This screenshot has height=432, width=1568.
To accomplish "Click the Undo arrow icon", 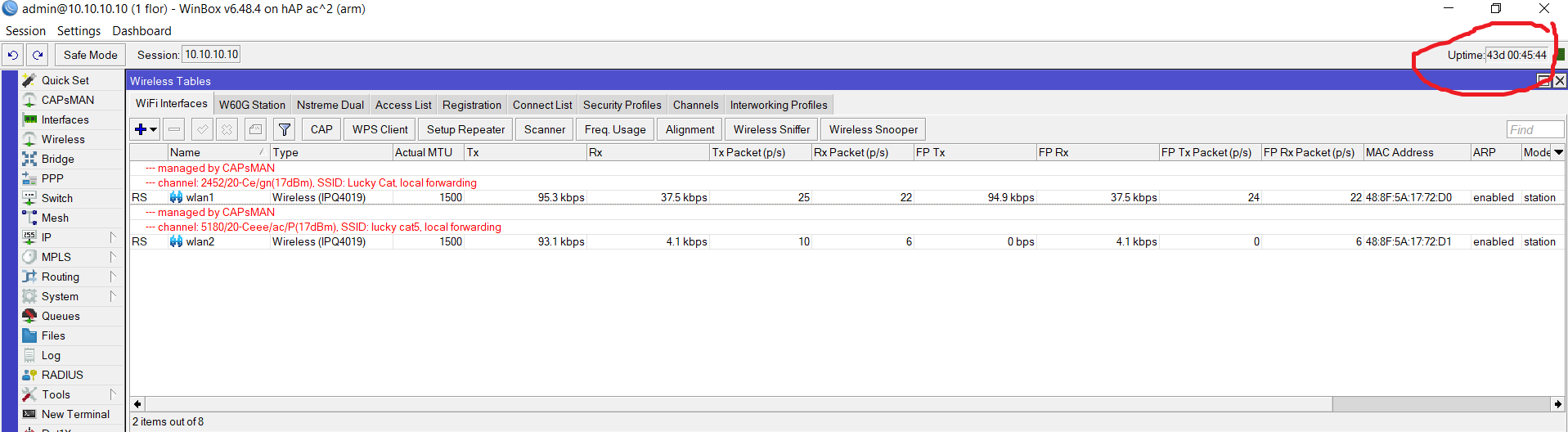I will pos(13,55).
